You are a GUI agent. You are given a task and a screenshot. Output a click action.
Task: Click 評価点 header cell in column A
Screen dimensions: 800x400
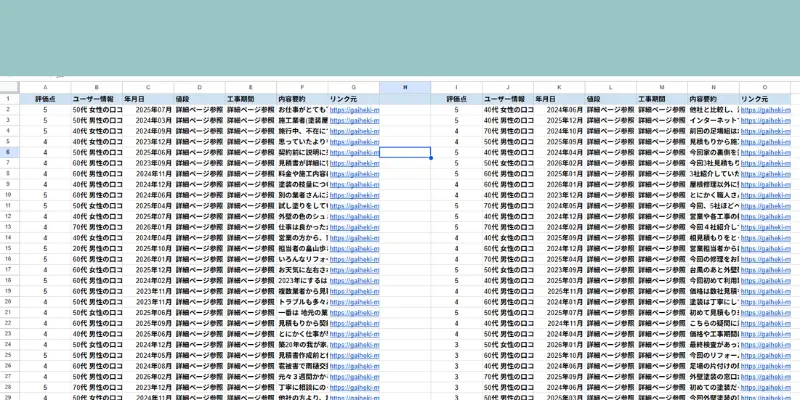tap(45, 99)
